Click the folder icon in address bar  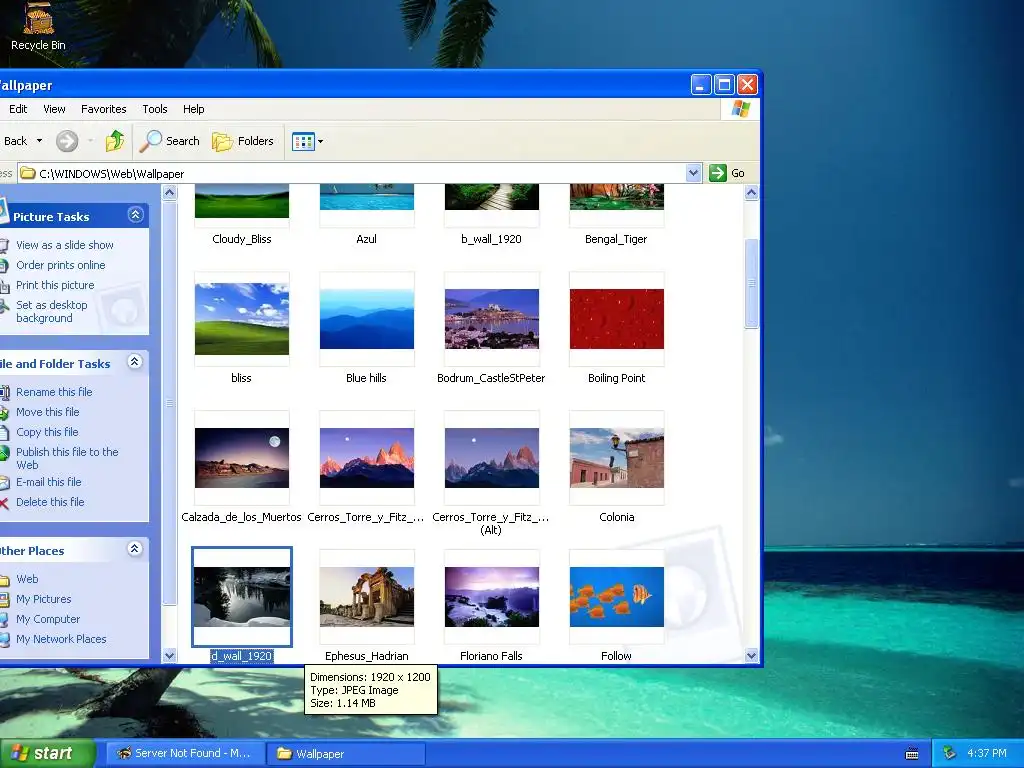[x=27, y=173]
